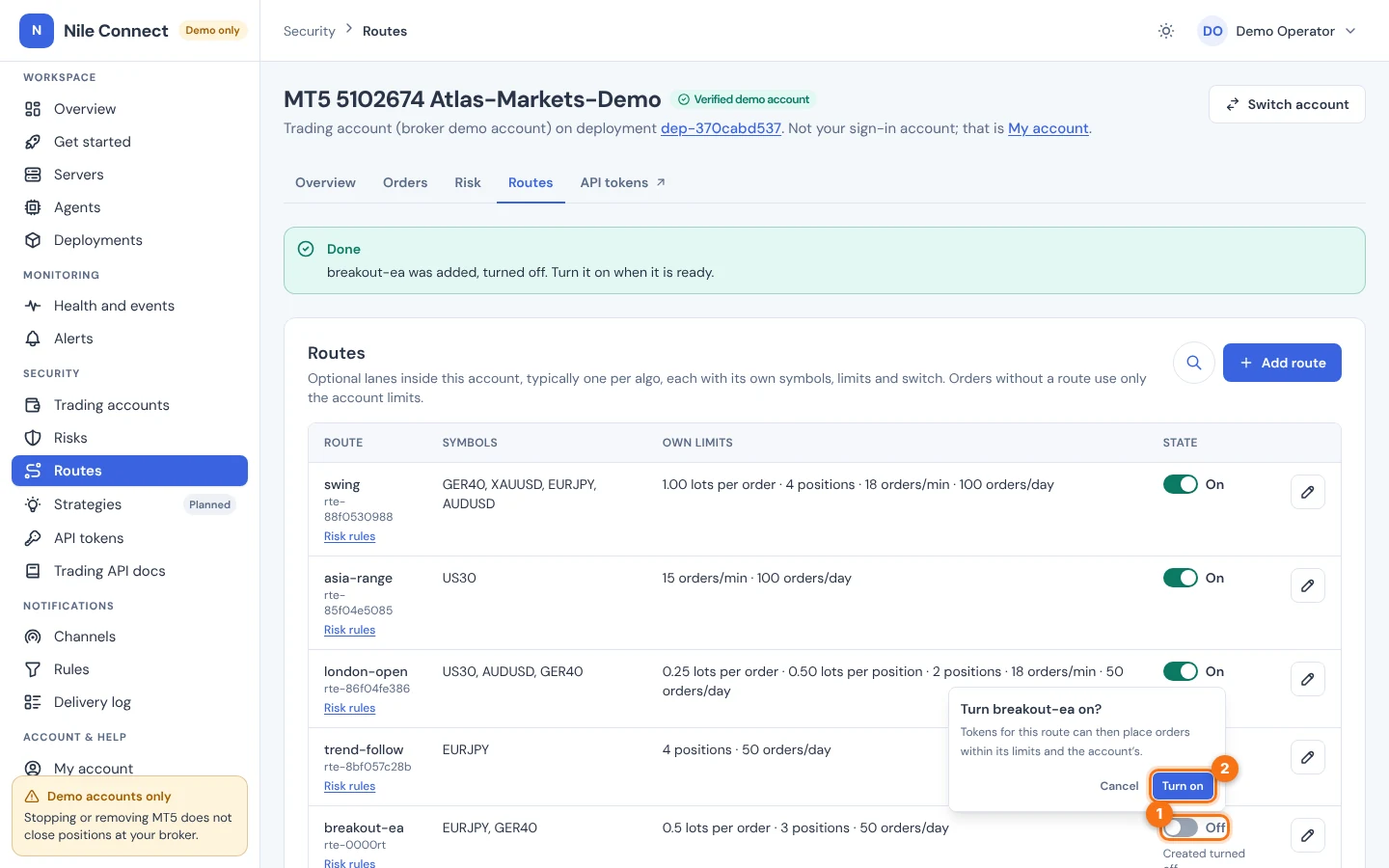Screen dimensions: 1389x868
Task: Turn off the london-open route switch
Action: click(1180, 671)
